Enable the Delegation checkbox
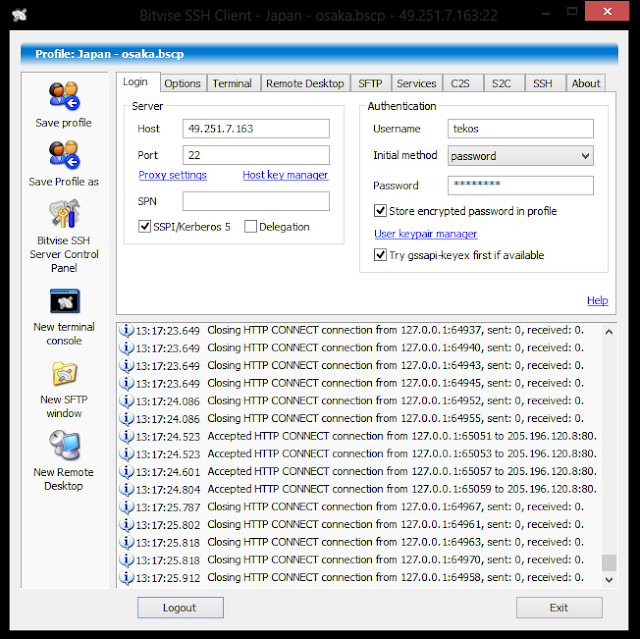 (250, 226)
